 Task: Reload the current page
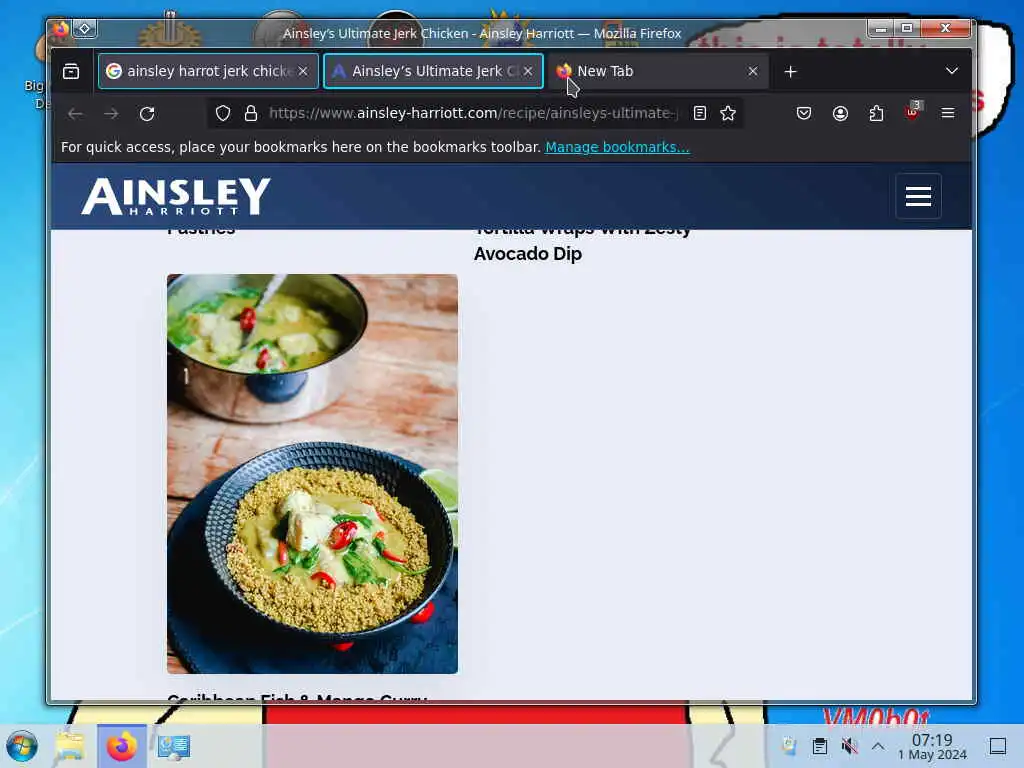[x=147, y=114]
